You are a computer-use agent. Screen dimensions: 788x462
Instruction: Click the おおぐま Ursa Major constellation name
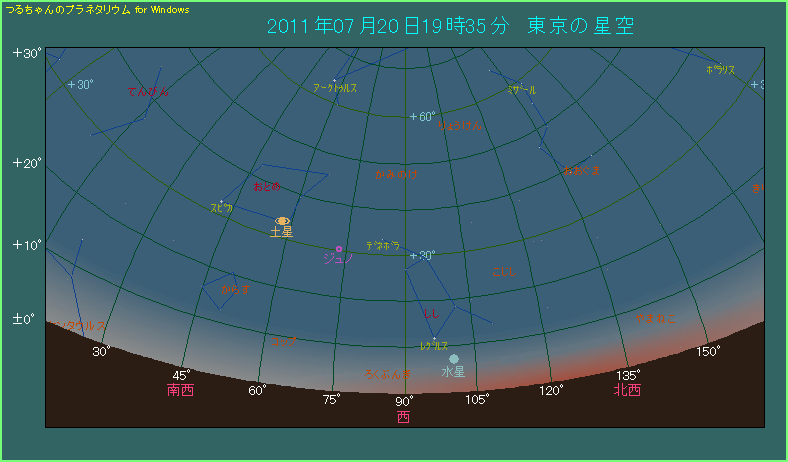pos(581,171)
